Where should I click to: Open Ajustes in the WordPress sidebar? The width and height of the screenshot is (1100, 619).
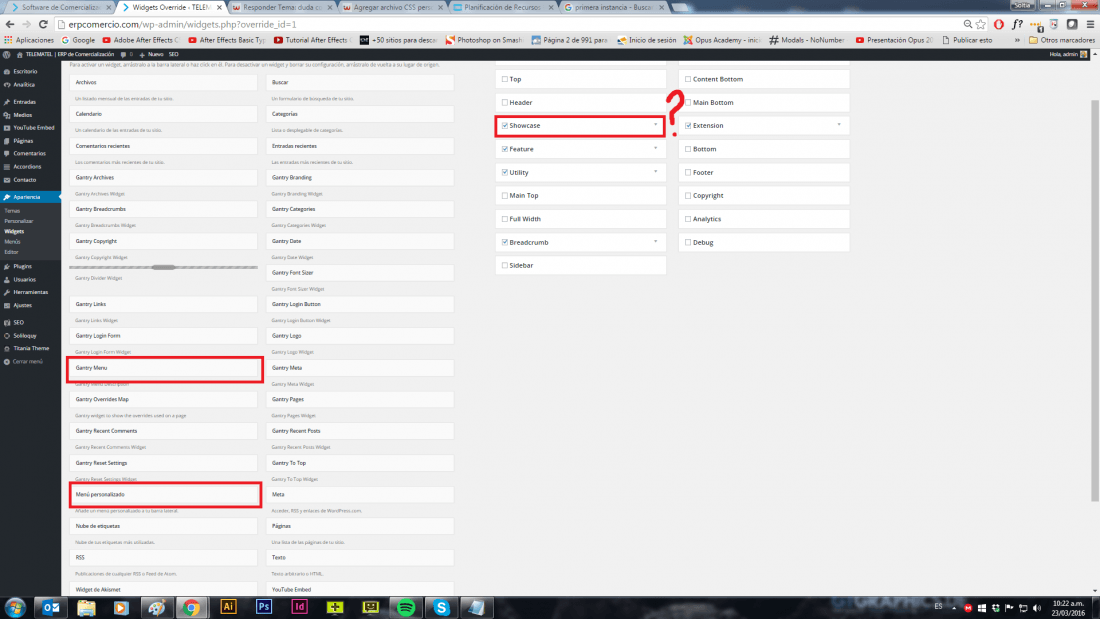tap(22, 305)
